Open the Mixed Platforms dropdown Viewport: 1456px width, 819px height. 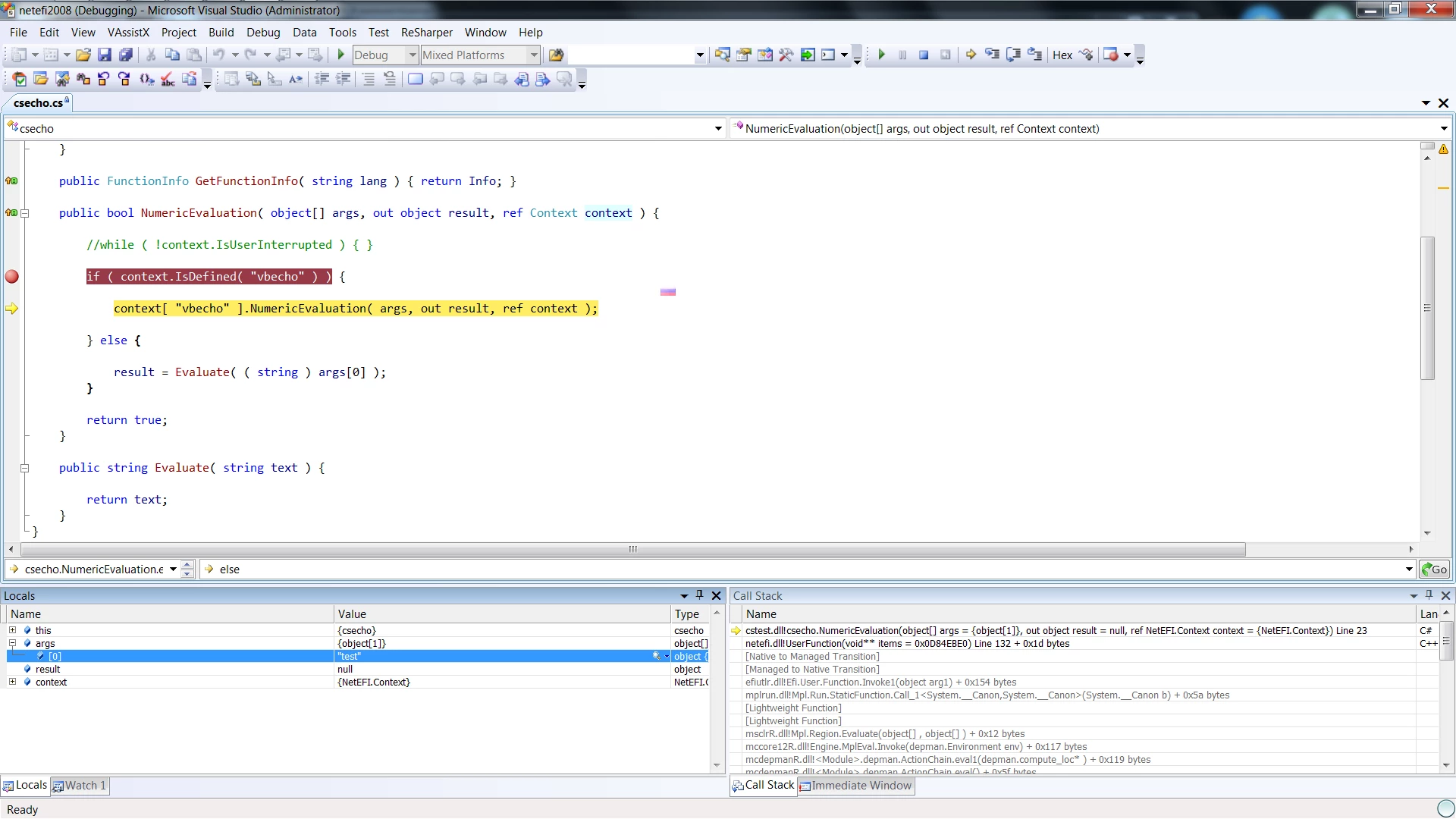pos(533,55)
